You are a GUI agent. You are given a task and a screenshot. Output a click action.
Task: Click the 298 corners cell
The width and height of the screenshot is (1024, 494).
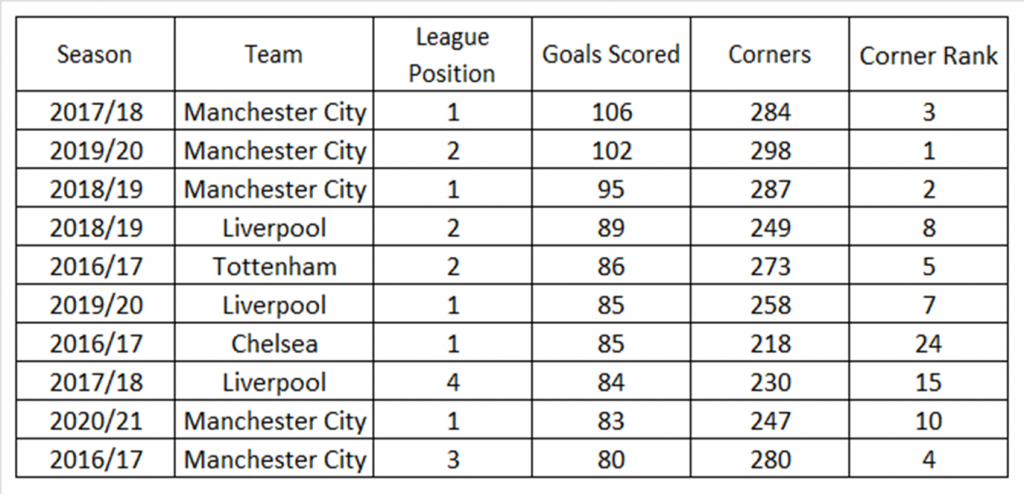(x=770, y=150)
